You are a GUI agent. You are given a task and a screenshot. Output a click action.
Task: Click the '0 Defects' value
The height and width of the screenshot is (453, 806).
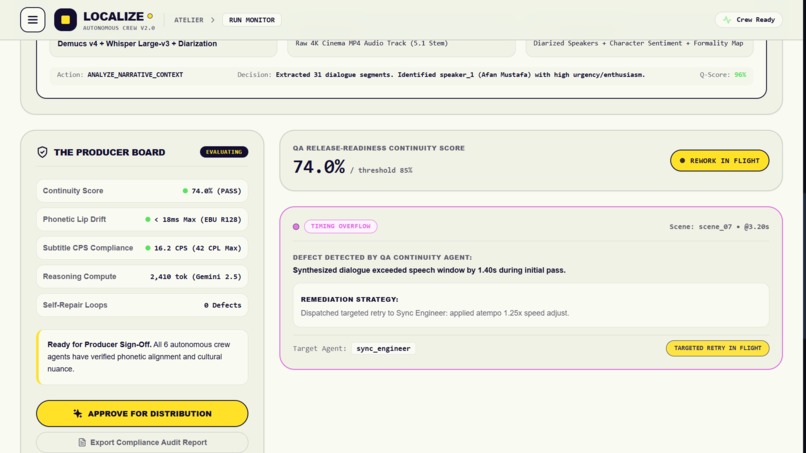click(x=223, y=305)
